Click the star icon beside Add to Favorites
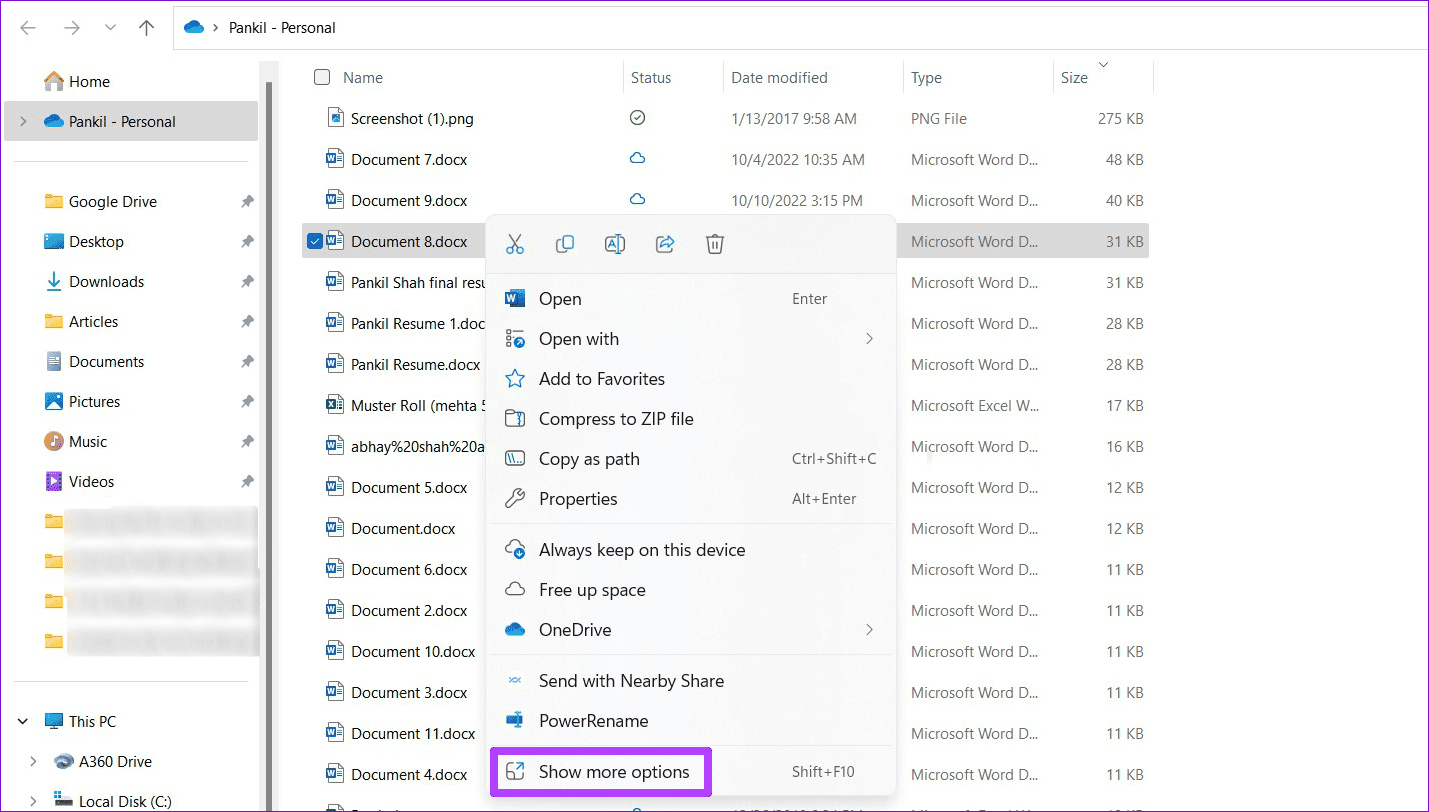 (515, 379)
